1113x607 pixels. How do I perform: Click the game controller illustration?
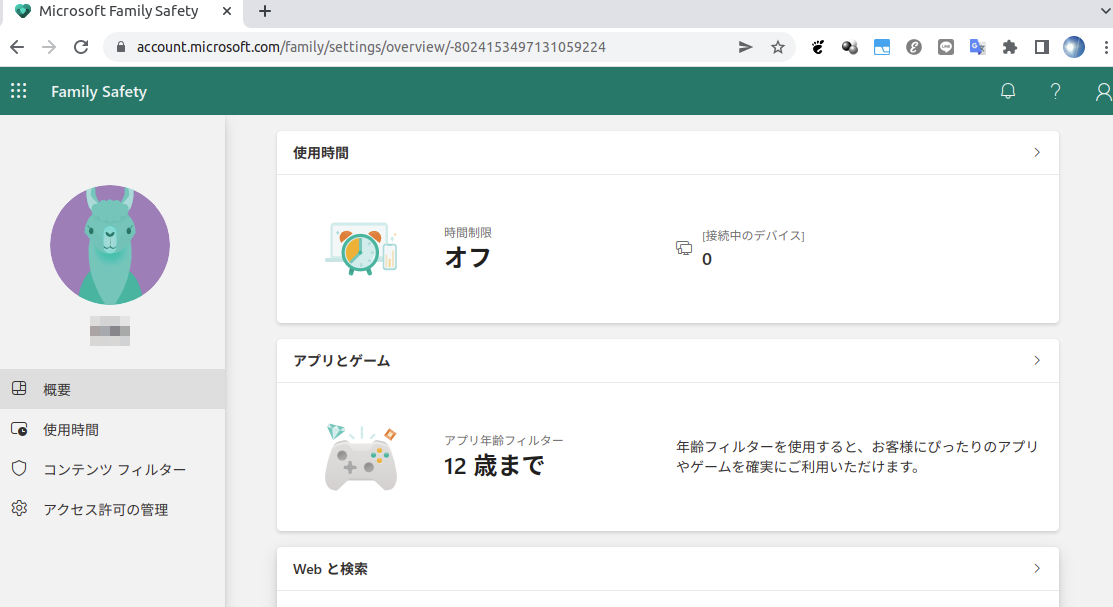(x=361, y=456)
